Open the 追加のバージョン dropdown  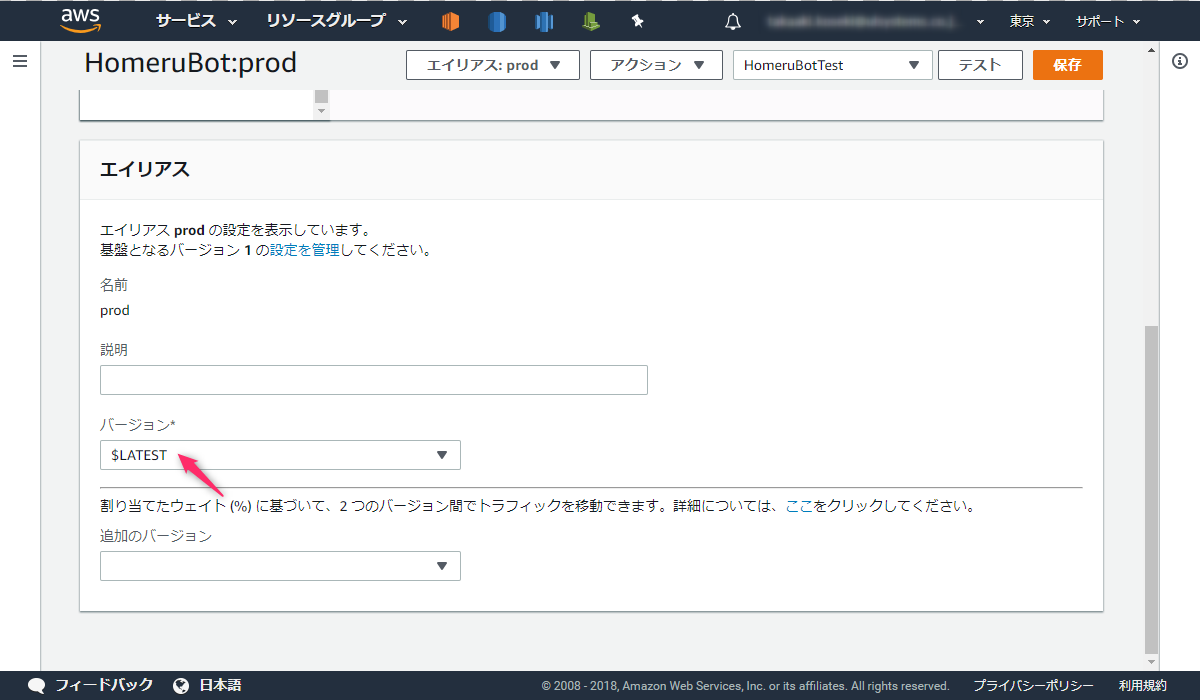280,566
